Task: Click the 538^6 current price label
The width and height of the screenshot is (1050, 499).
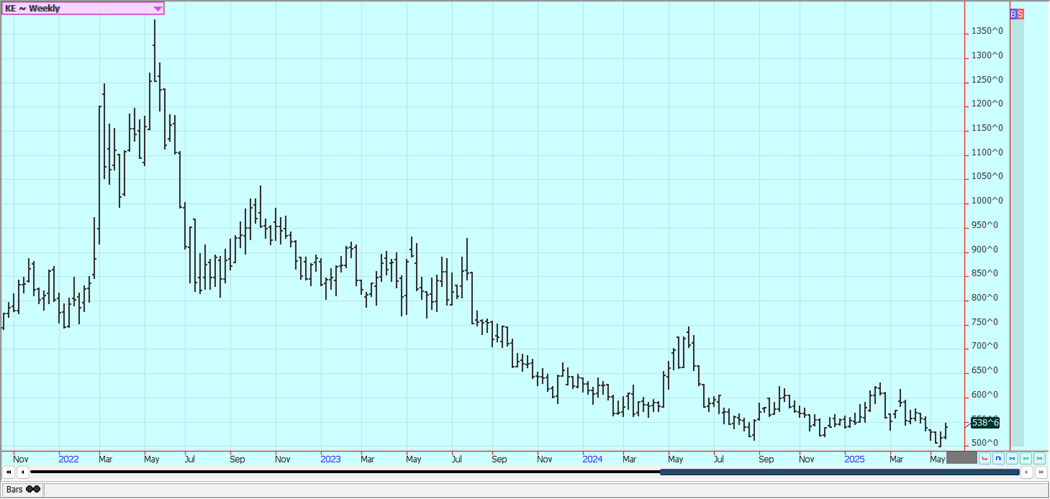Action: click(985, 423)
